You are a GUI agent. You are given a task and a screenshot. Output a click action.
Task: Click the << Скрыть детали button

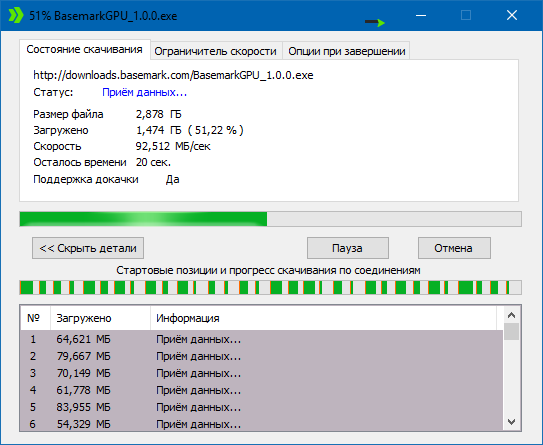pos(88,248)
